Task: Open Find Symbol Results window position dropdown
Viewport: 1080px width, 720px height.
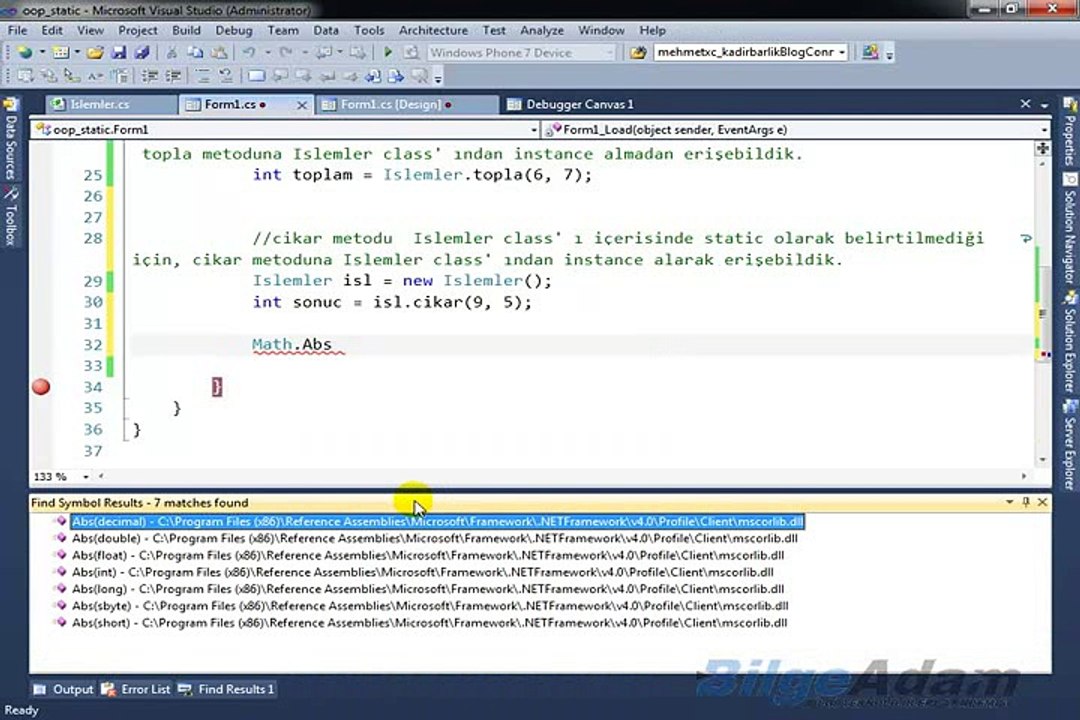Action: [x=1010, y=502]
